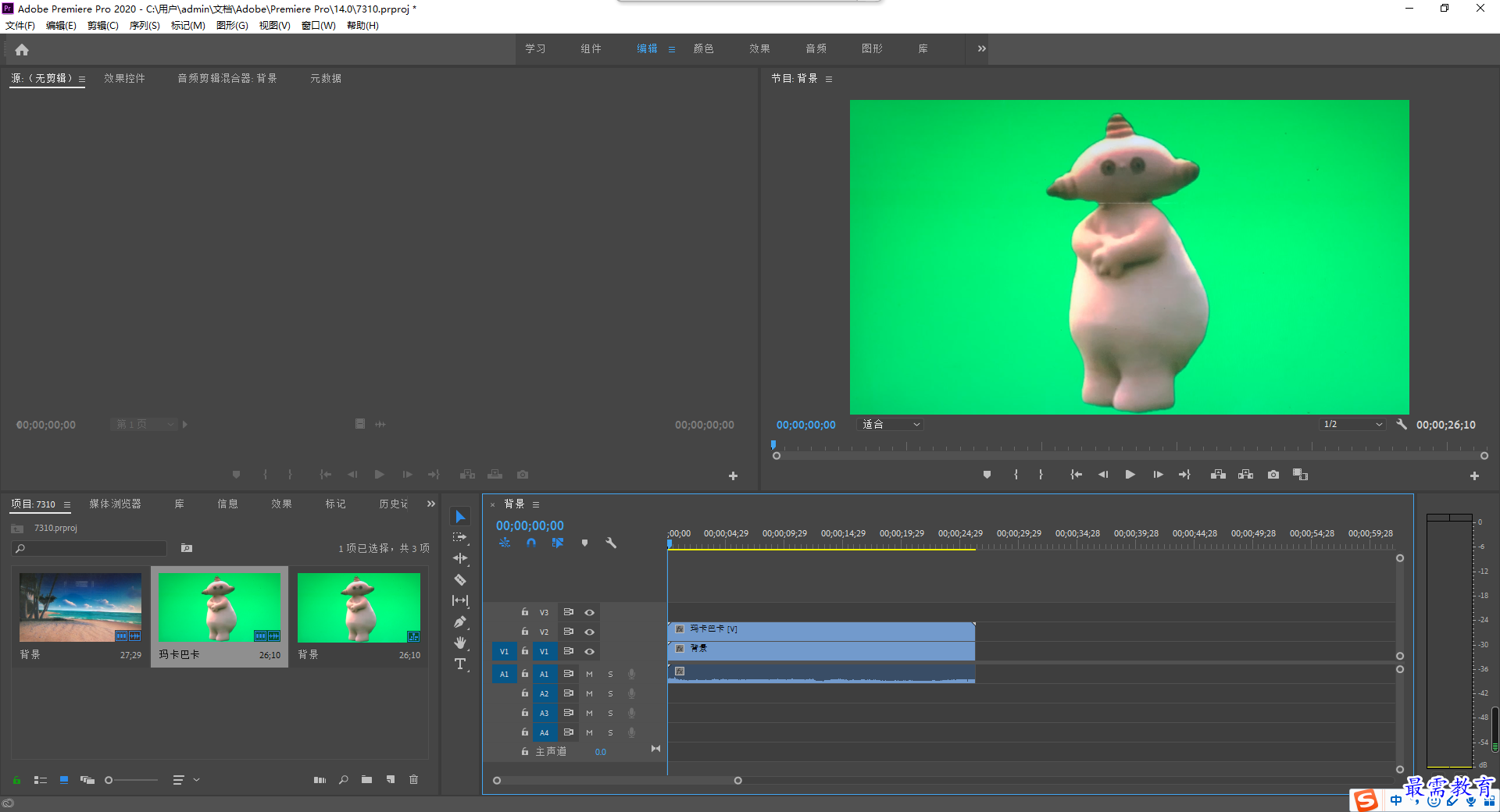This screenshot has height=812, width=1500.
Task: Toggle insert sequences as nests option
Action: coord(505,543)
